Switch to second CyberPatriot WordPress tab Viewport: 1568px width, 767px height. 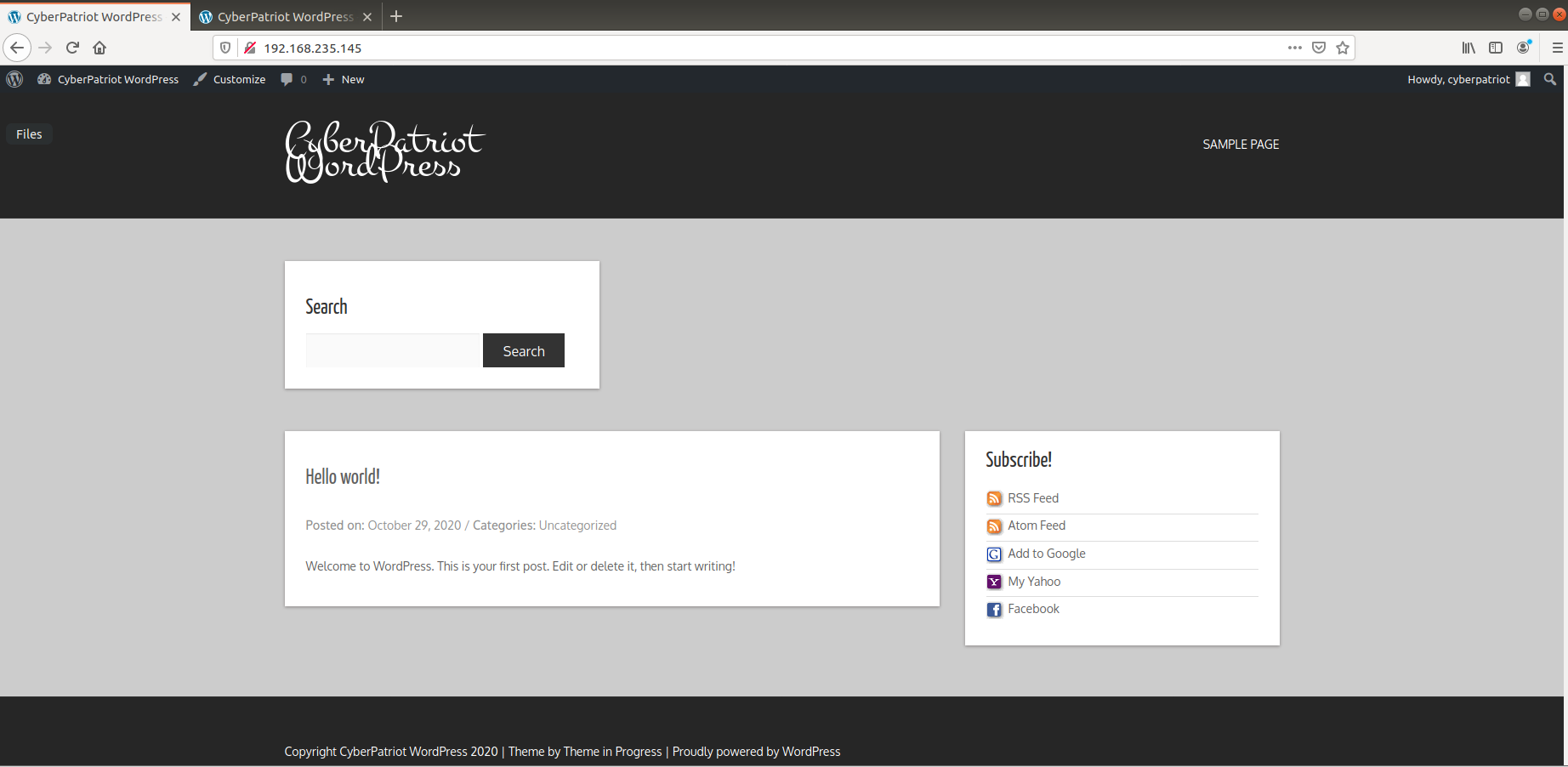(x=284, y=16)
